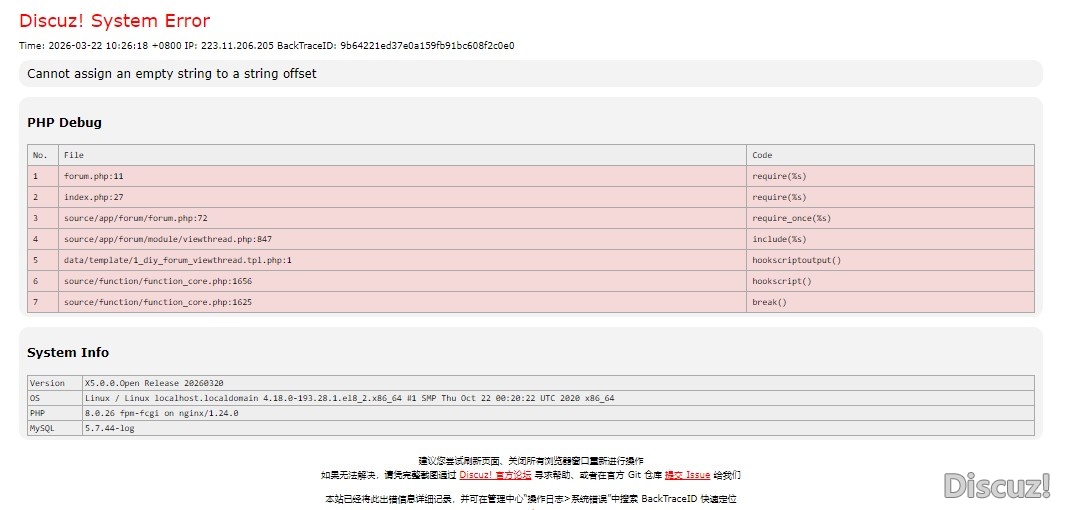Click the require_once(%s) code cell
Image resolution: width=1067 pixels, height=510 pixels.
(x=890, y=219)
